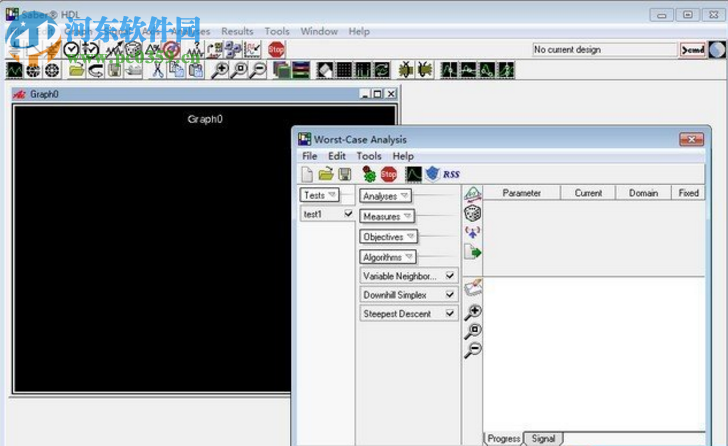The image size is (728, 446).
Task: Click the colored signal bars icon
Action: pyautogui.click(x=301, y=71)
